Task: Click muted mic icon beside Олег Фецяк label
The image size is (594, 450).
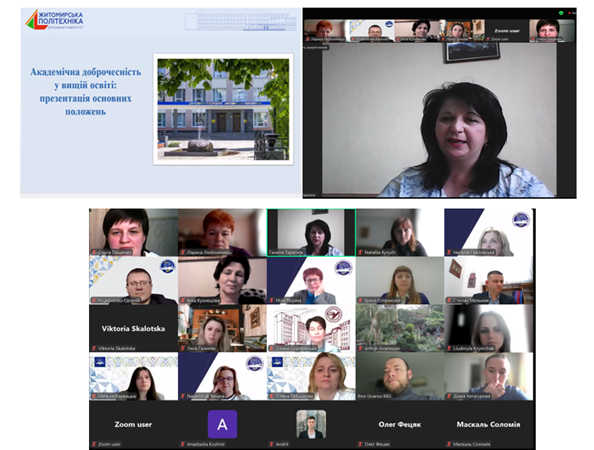Action: click(360, 444)
